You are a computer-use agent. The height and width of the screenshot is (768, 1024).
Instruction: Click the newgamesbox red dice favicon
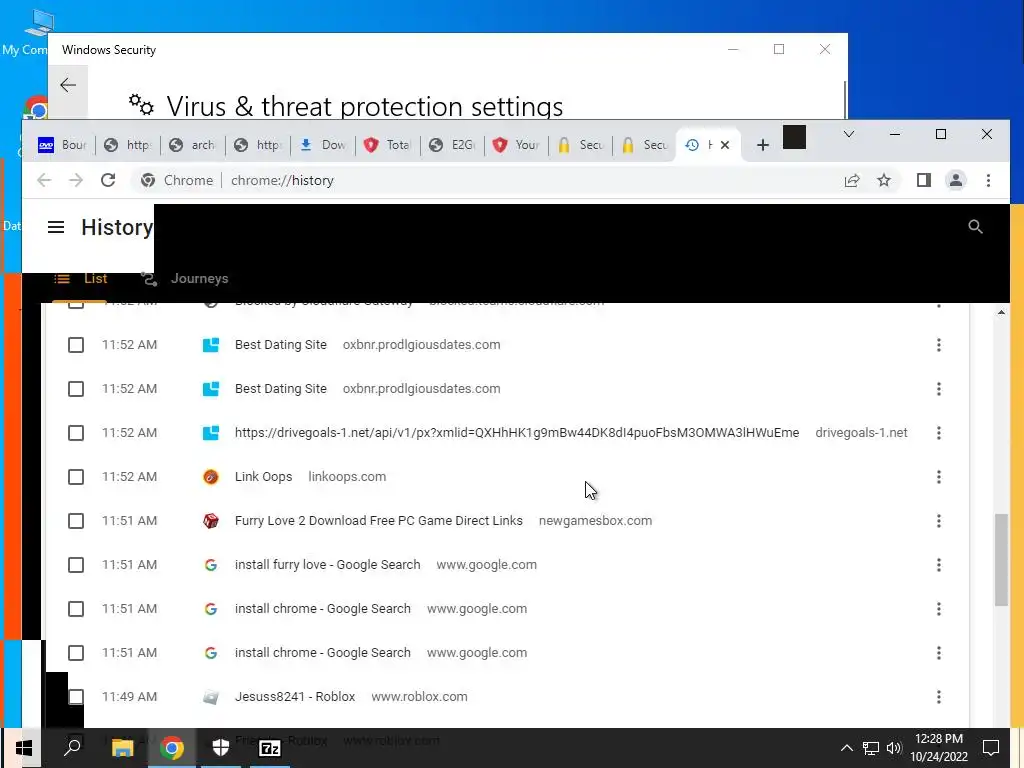[210, 520]
